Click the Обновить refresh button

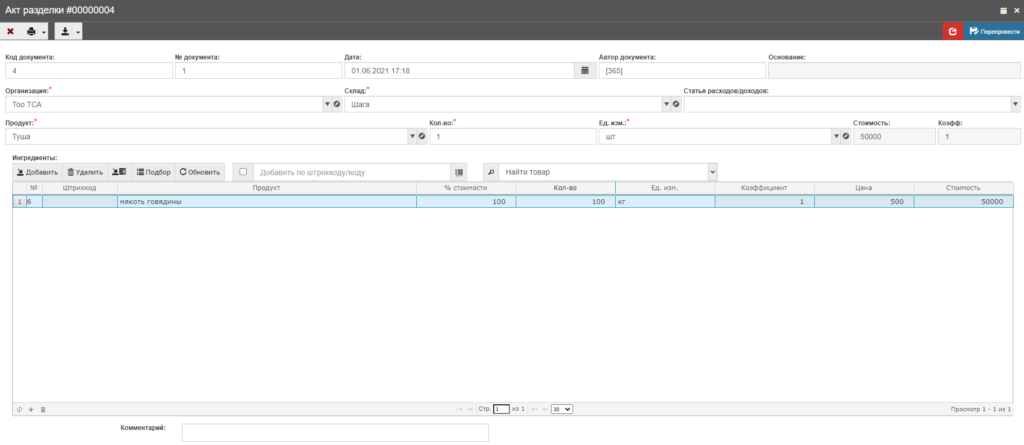pos(199,172)
